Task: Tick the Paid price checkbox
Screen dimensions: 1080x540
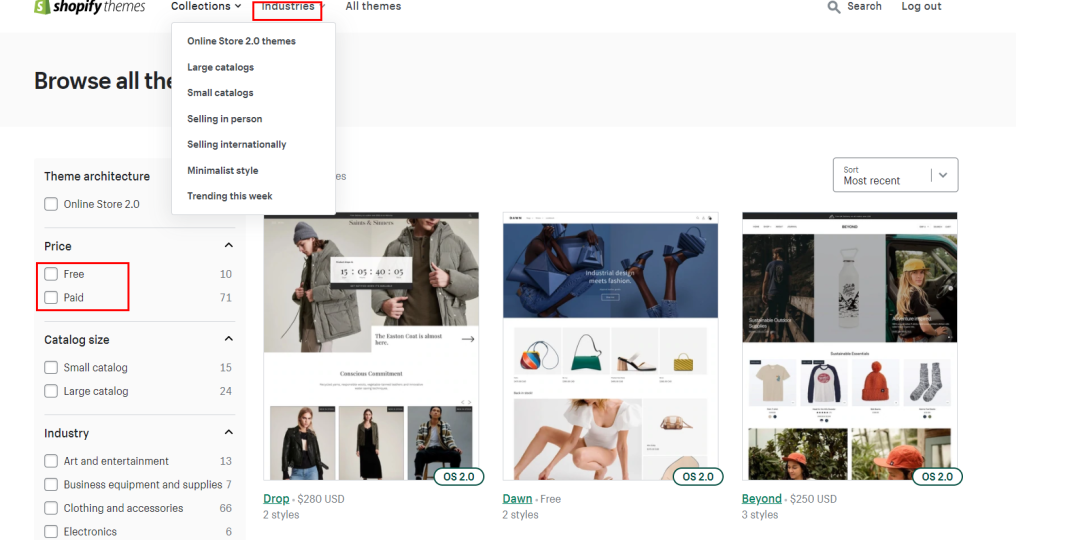Action: point(51,298)
